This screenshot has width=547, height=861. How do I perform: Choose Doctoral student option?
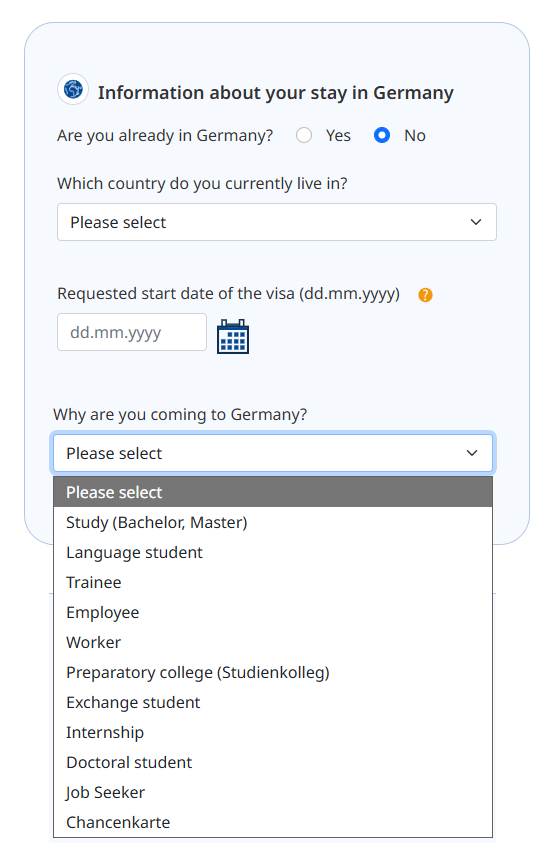[273, 762]
